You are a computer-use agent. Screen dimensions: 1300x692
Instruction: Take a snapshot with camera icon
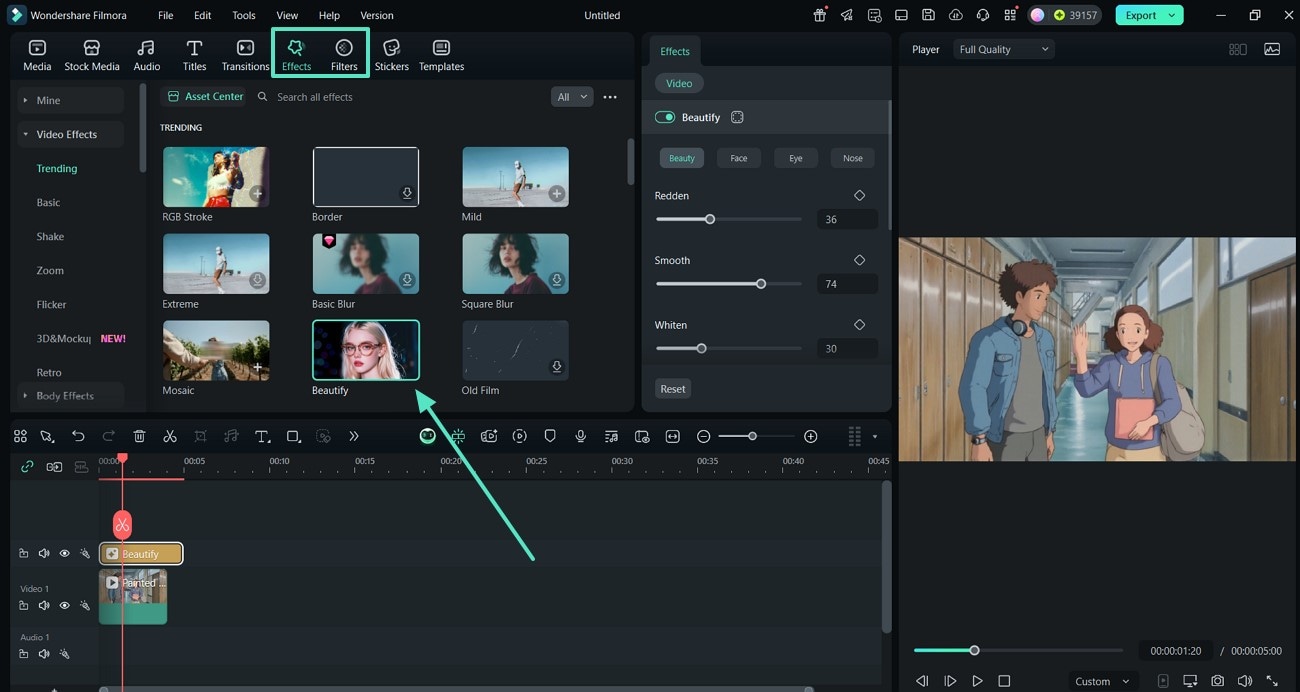(x=1217, y=681)
